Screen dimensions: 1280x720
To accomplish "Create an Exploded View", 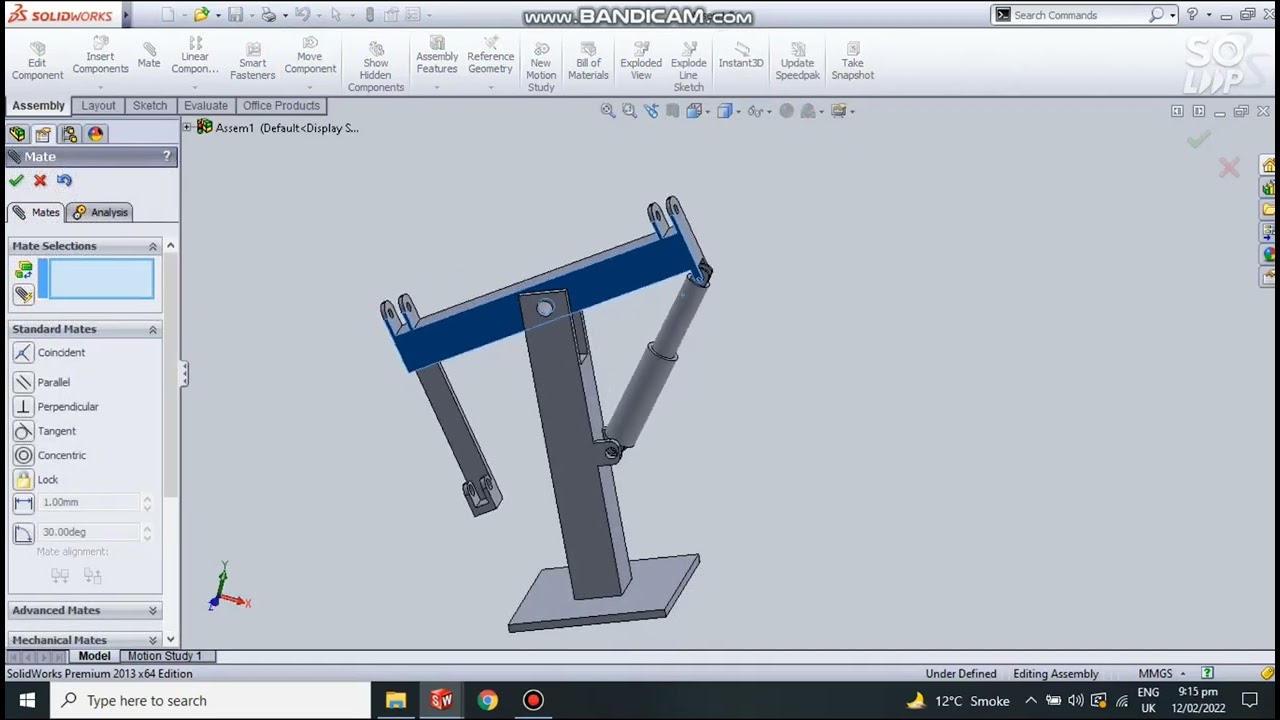I will (x=641, y=61).
